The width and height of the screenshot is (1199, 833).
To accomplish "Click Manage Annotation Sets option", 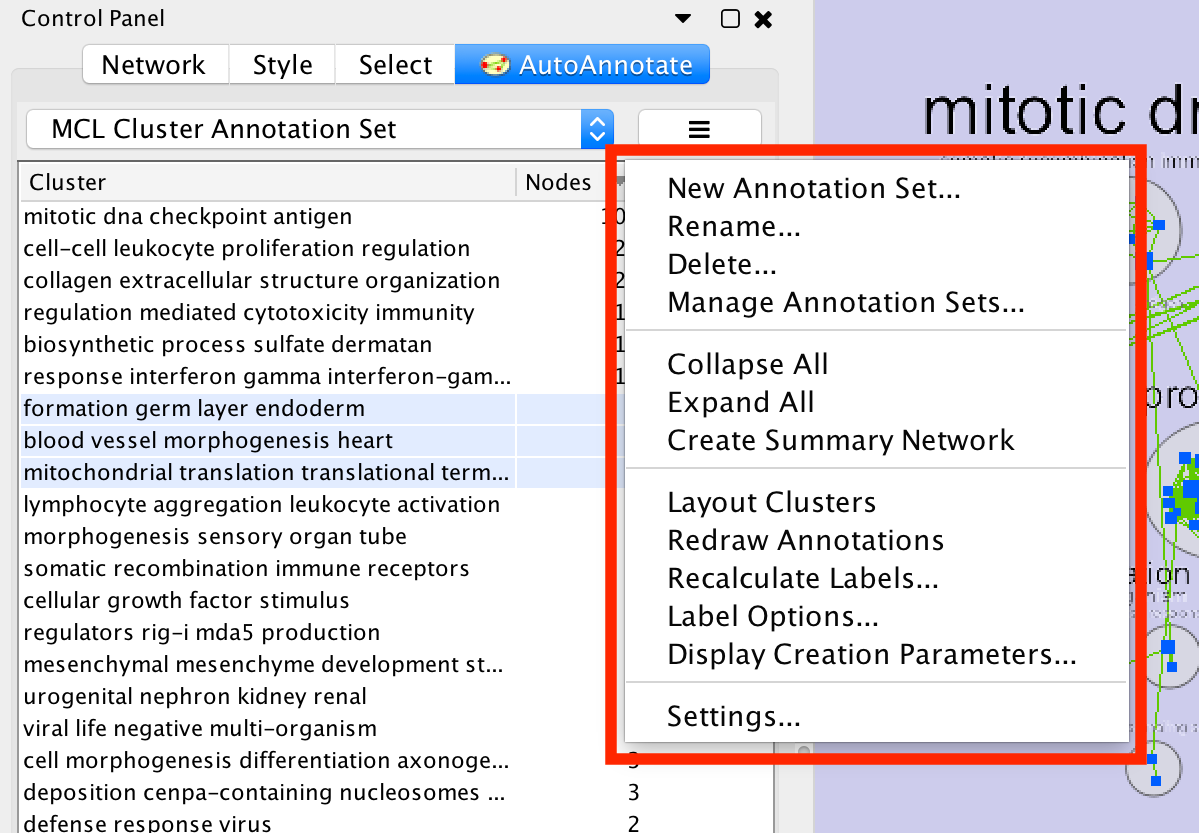I will [x=845, y=302].
